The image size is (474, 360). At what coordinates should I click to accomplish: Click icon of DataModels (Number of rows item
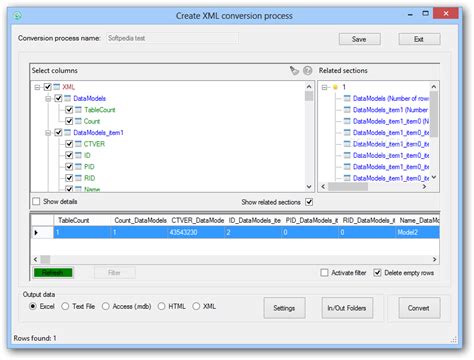pyautogui.click(x=347, y=98)
